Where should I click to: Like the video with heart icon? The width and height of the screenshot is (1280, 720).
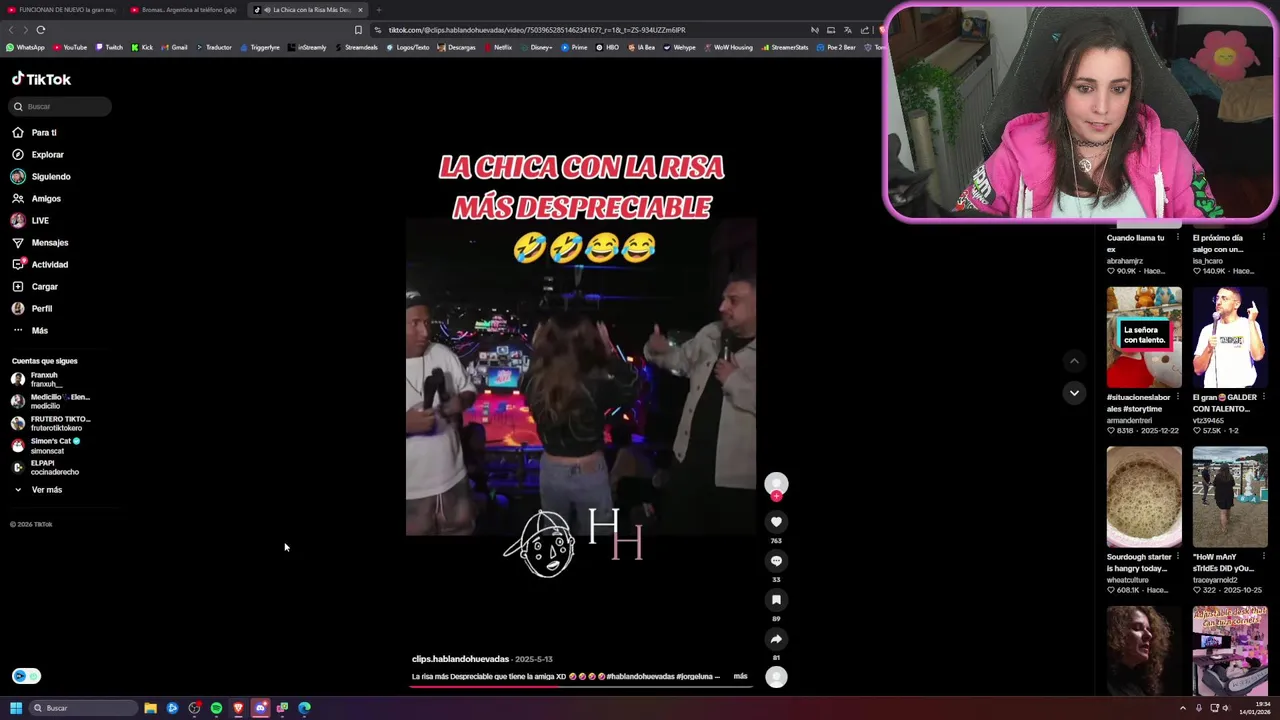[776, 522]
